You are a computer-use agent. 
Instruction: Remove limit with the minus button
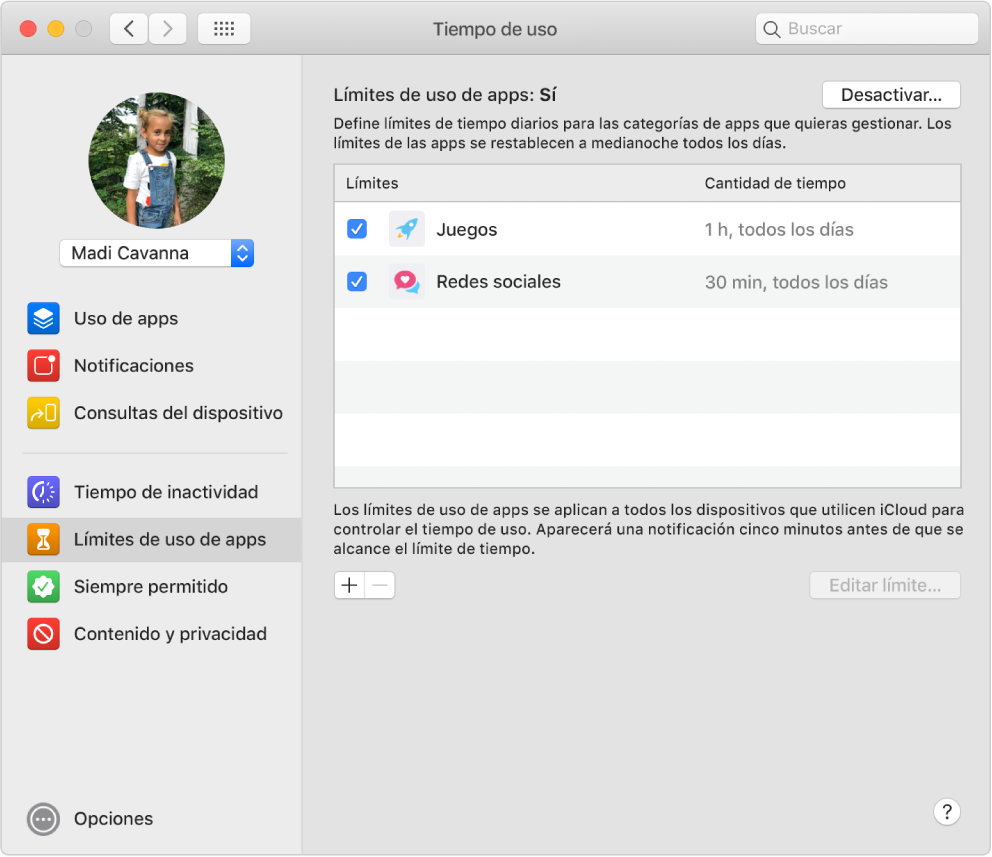[380, 585]
